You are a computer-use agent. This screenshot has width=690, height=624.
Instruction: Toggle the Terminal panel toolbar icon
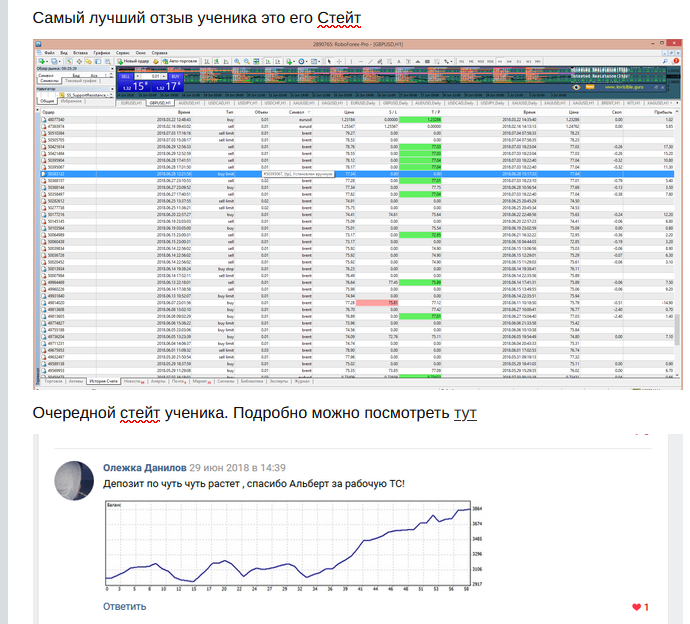[98, 62]
